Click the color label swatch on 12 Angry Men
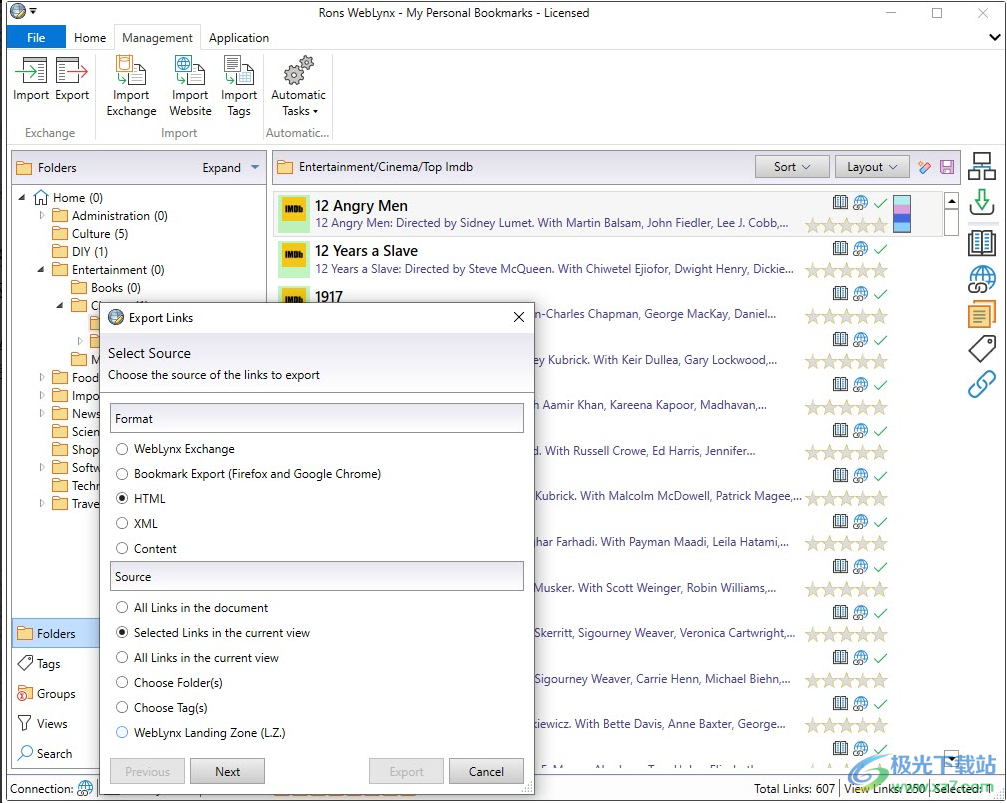1007x803 pixels. tap(901, 214)
